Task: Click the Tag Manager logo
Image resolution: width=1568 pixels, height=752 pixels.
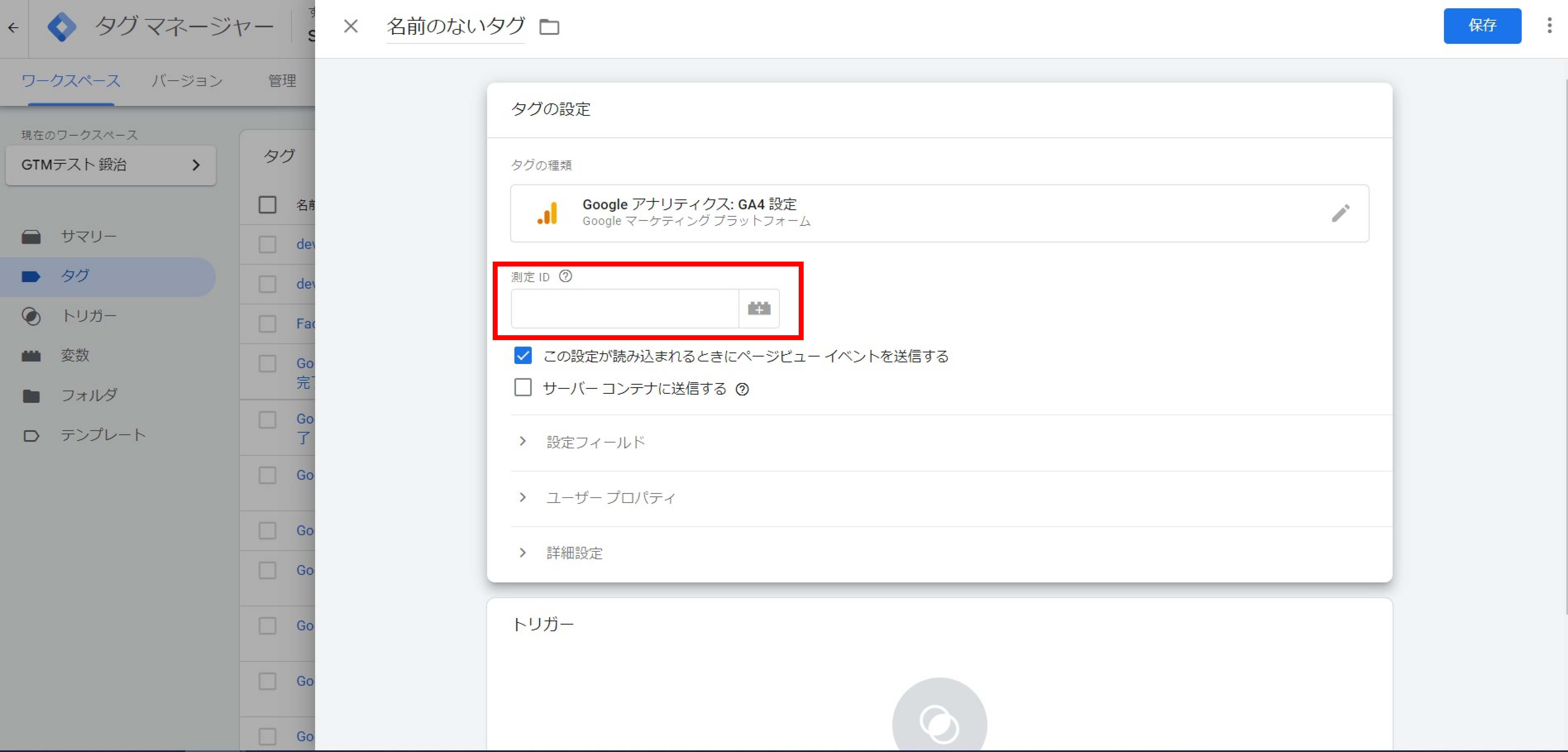Action: point(61,27)
